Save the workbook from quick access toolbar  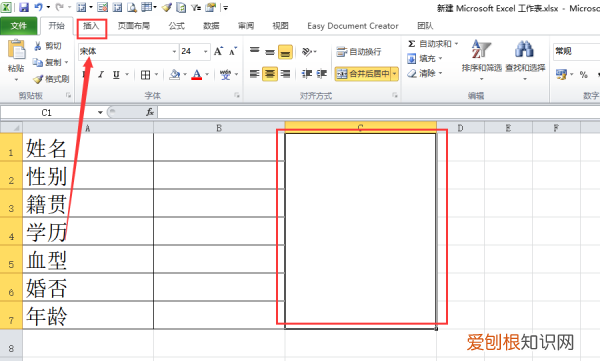[x=24, y=7]
